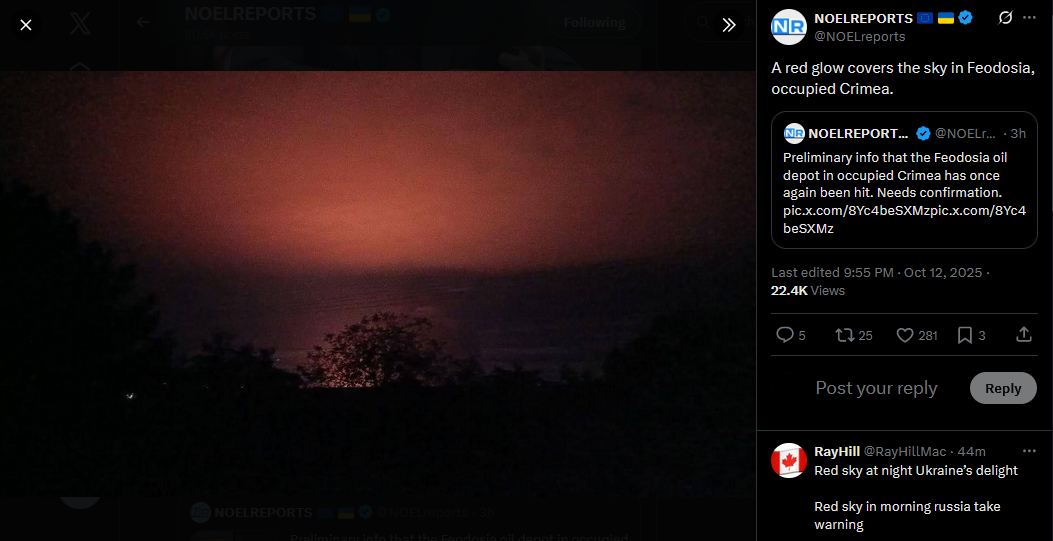The height and width of the screenshot is (541, 1053).
Task: Click the dimmed back arrow in background page
Action: 142,22
